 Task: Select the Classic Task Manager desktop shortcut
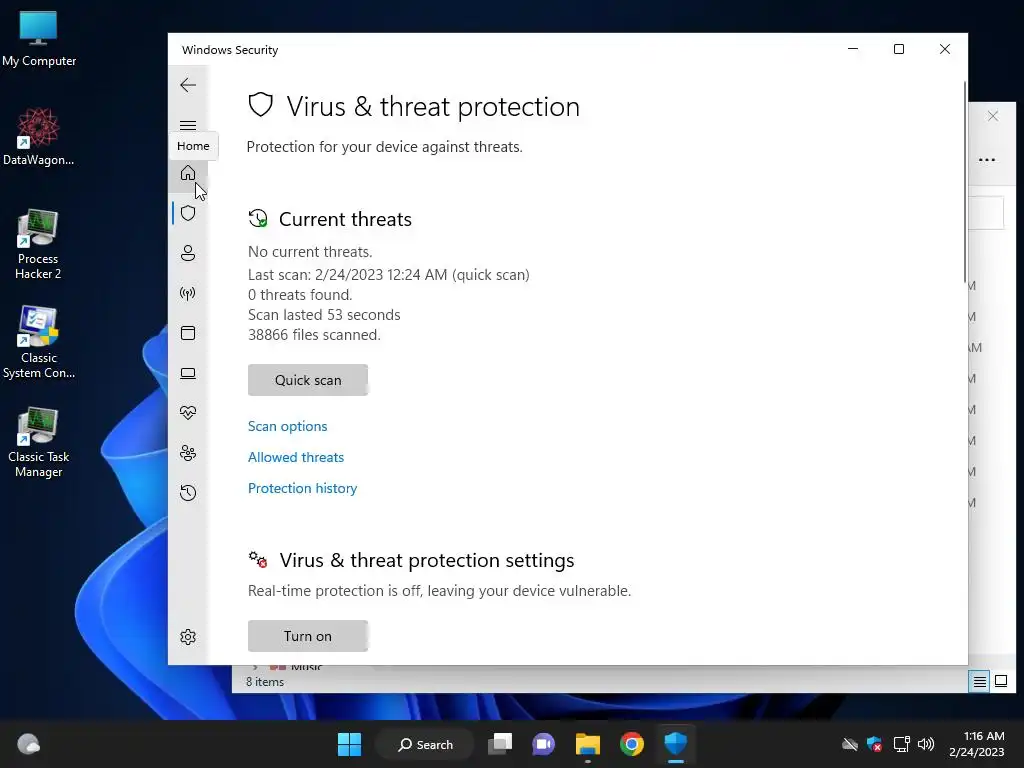pyautogui.click(x=39, y=443)
